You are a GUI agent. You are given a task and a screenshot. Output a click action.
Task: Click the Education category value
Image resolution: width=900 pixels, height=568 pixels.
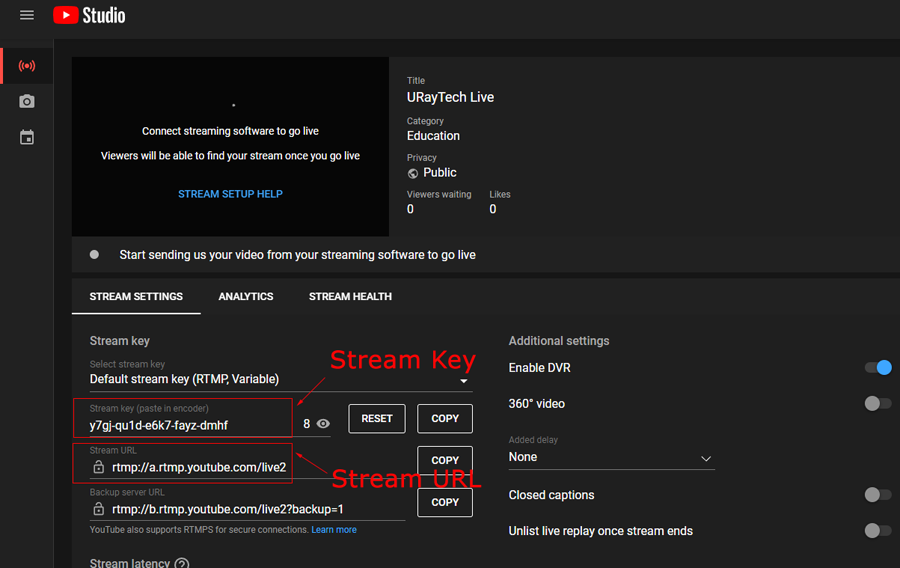[x=433, y=136]
